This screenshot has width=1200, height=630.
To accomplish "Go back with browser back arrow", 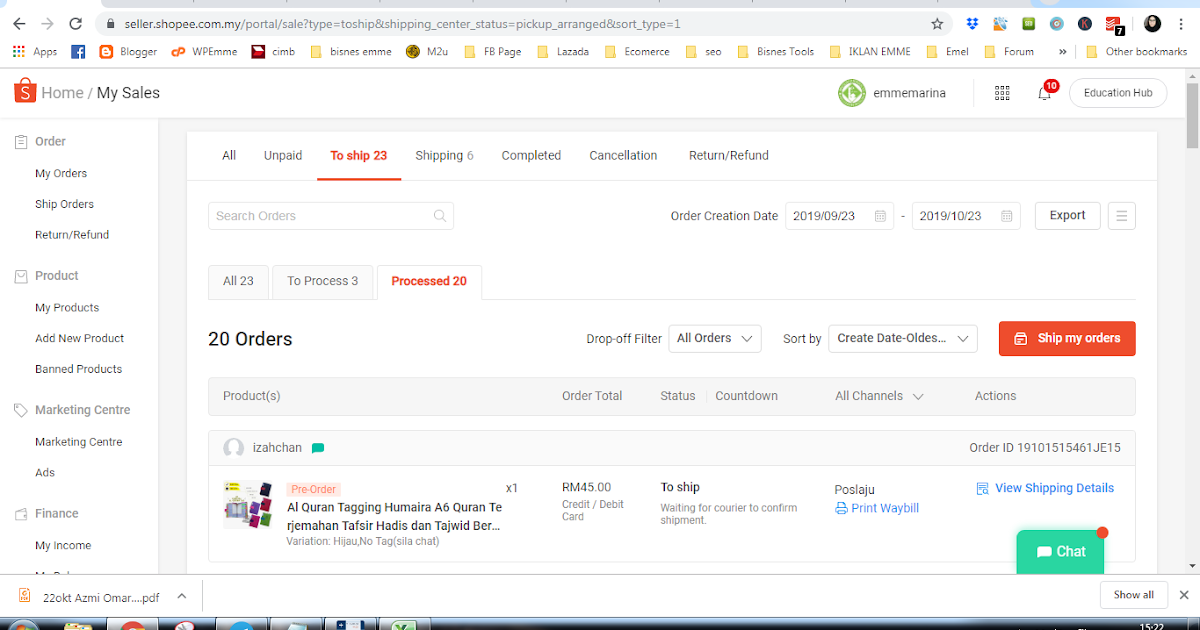I will [19, 23].
